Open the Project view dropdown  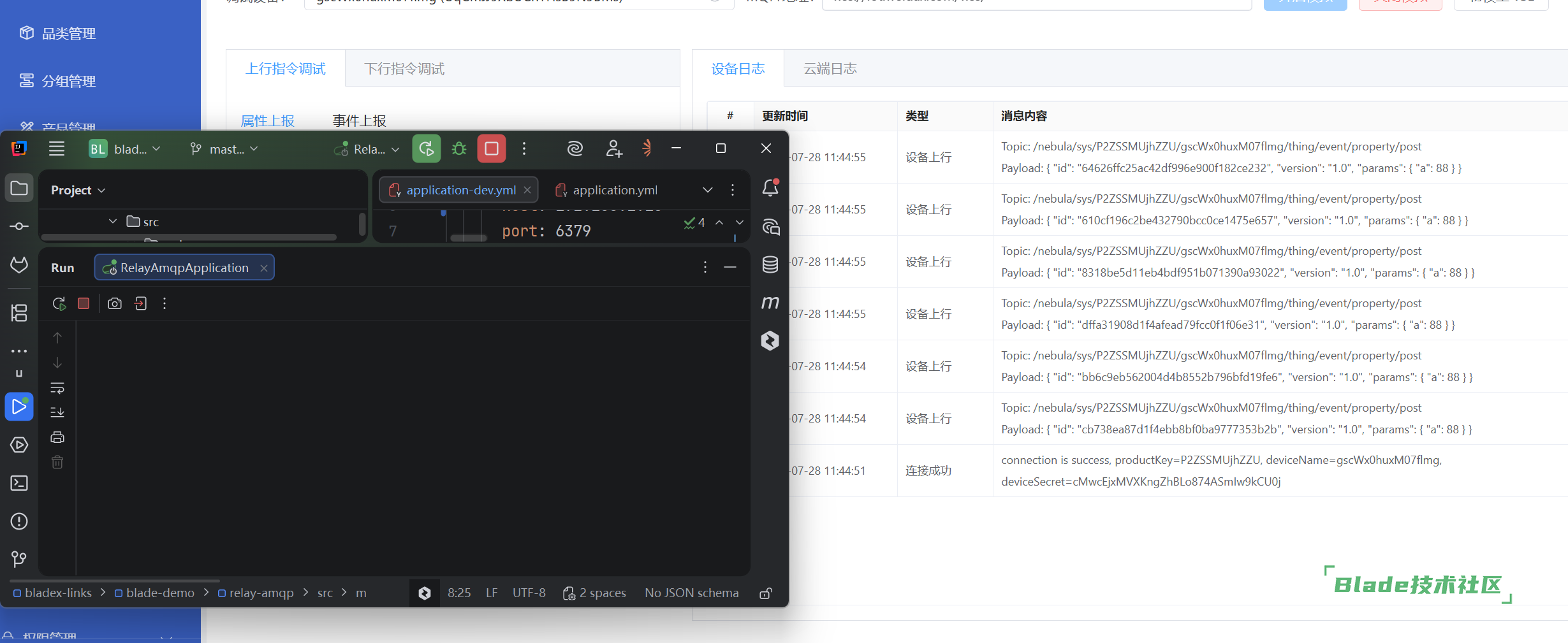coord(78,190)
